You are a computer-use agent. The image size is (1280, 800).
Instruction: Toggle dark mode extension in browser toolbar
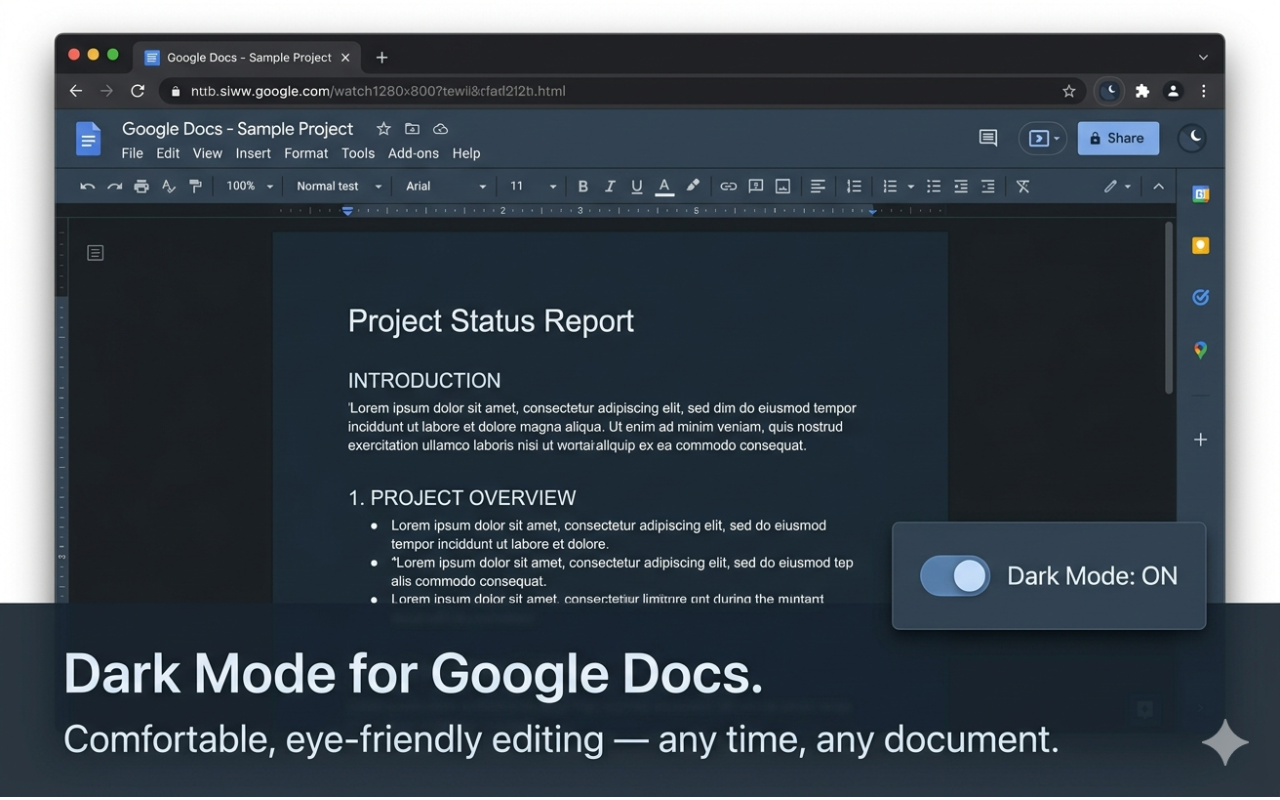pyautogui.click(x=1109, y=91)
